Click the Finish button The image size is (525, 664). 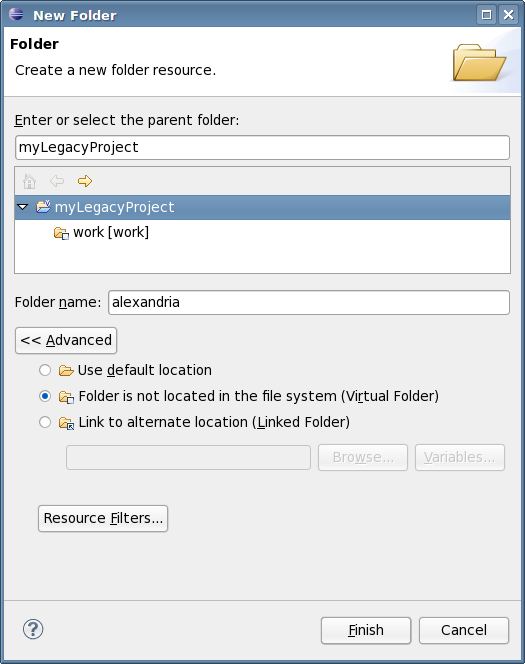pos(366,630)
